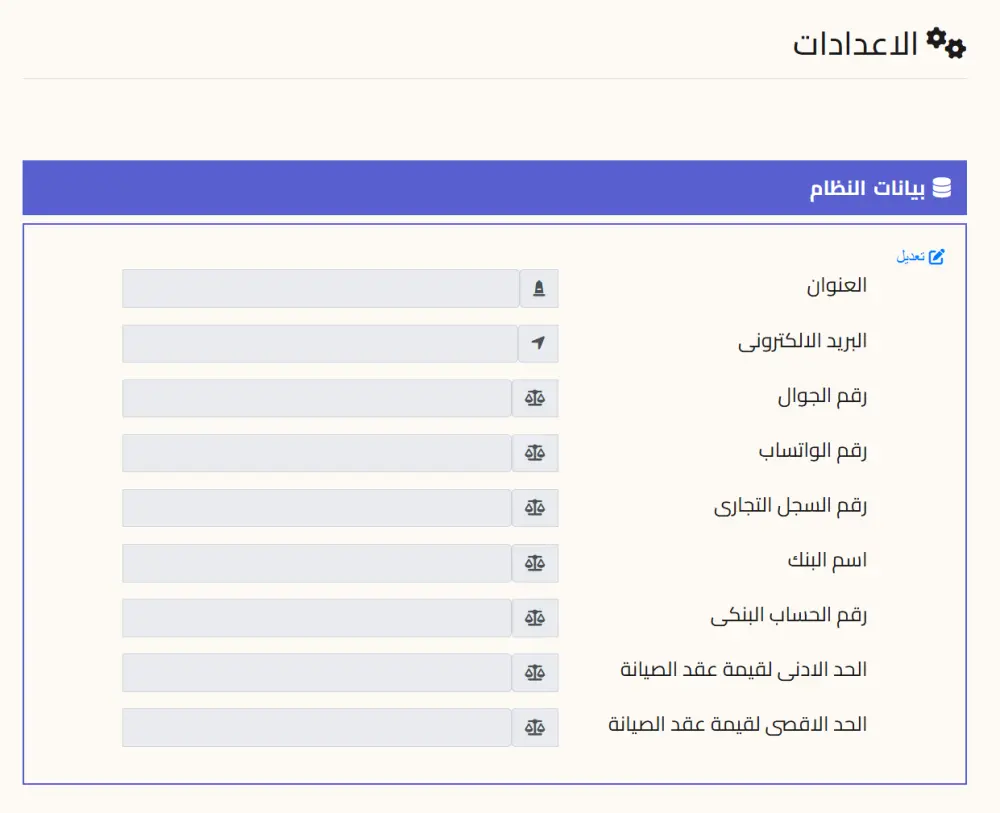Click the database icon in بيانات النظام header

pyautogui.click(x=942, y=186)
